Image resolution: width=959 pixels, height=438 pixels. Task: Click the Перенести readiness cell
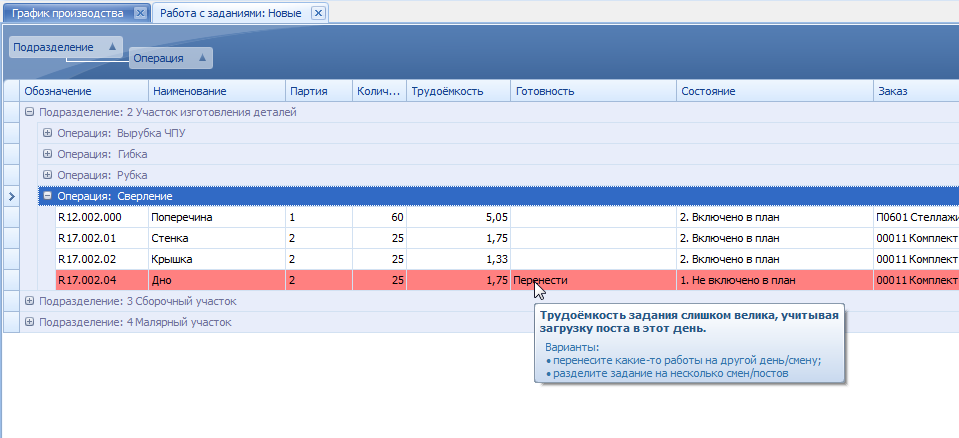pos(593,280)
